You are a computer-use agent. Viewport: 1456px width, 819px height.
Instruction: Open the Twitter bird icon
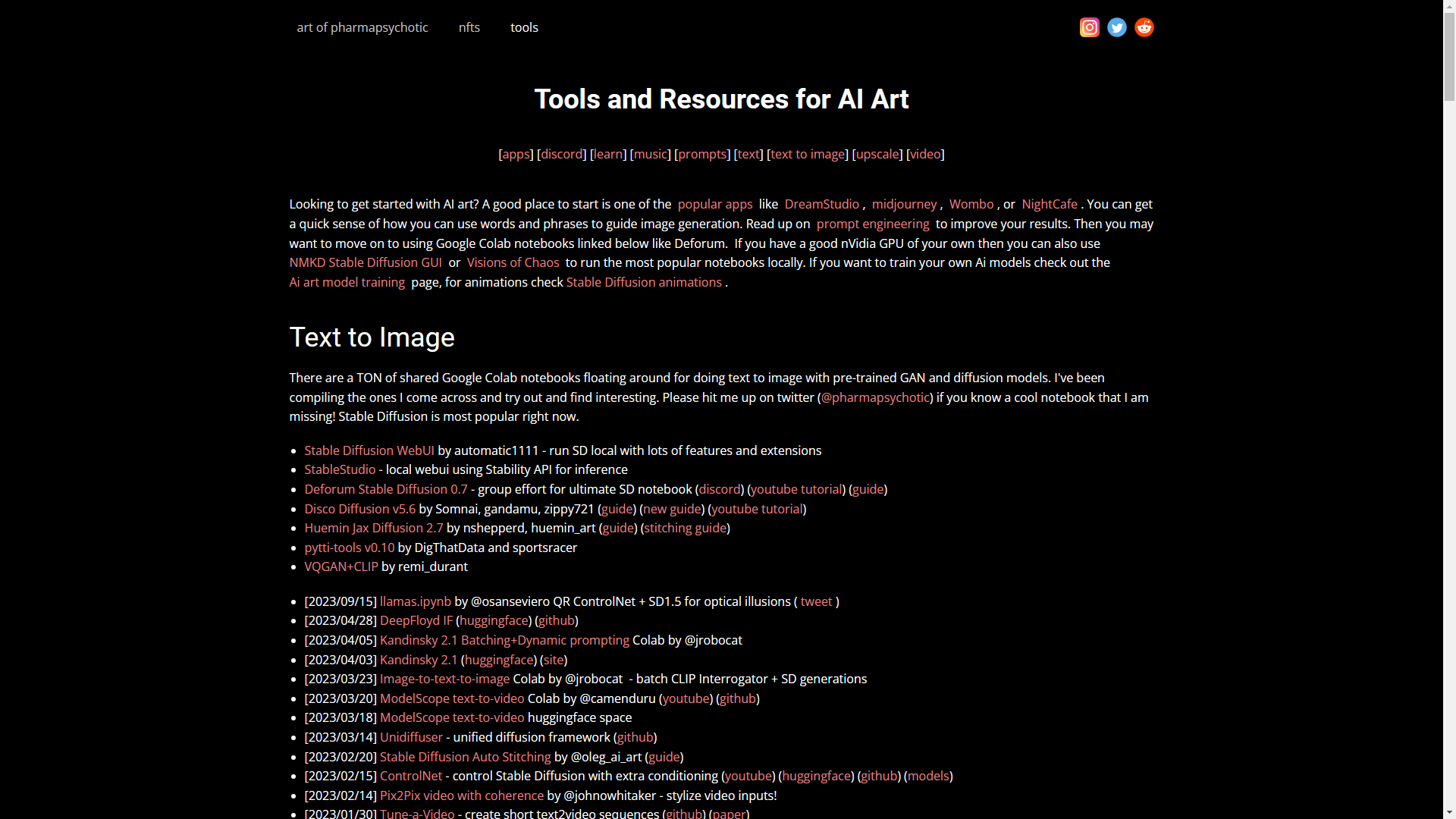[x=1116, y=27]
